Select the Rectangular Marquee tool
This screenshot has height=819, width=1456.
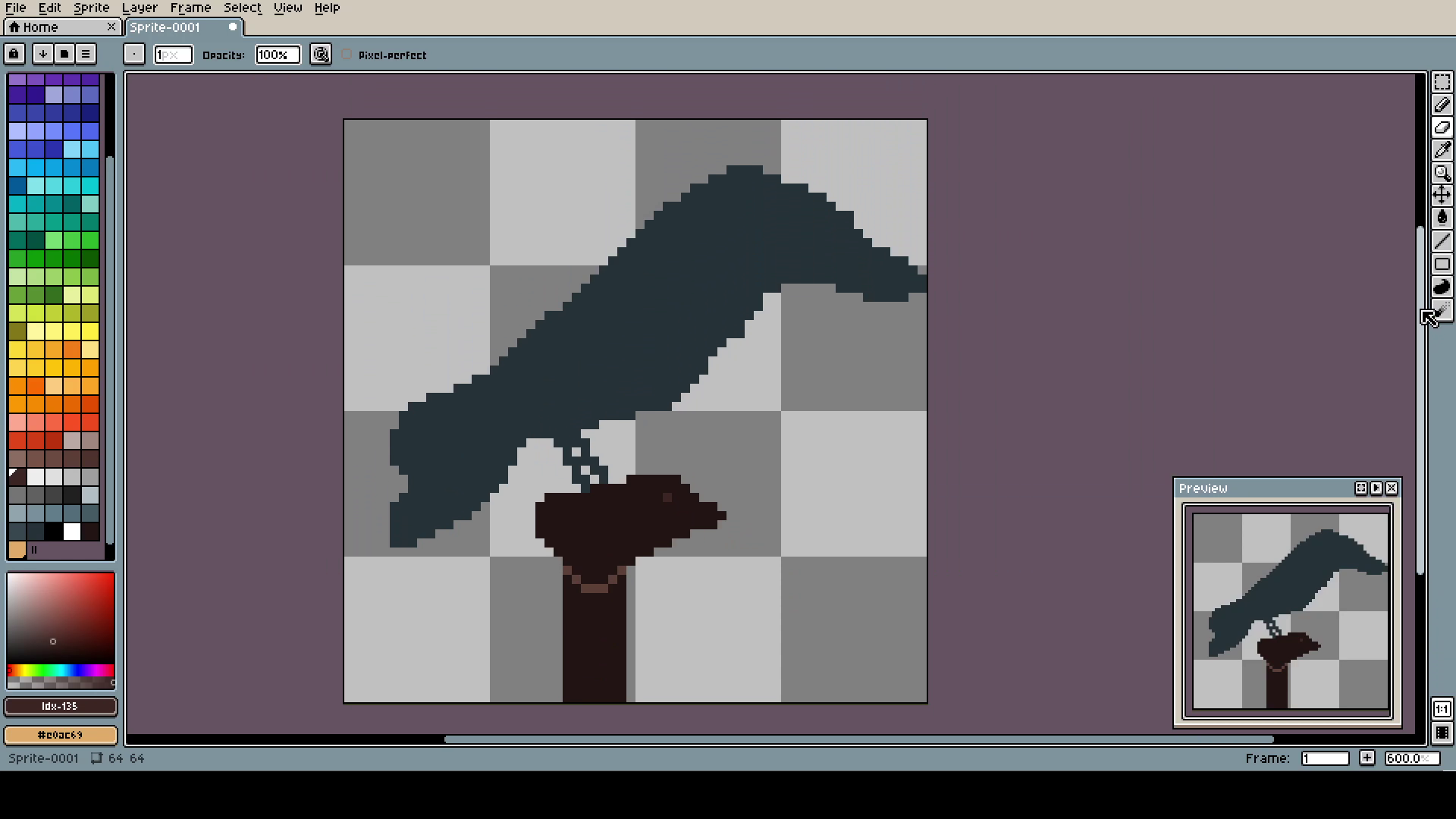click(1442, 82)
